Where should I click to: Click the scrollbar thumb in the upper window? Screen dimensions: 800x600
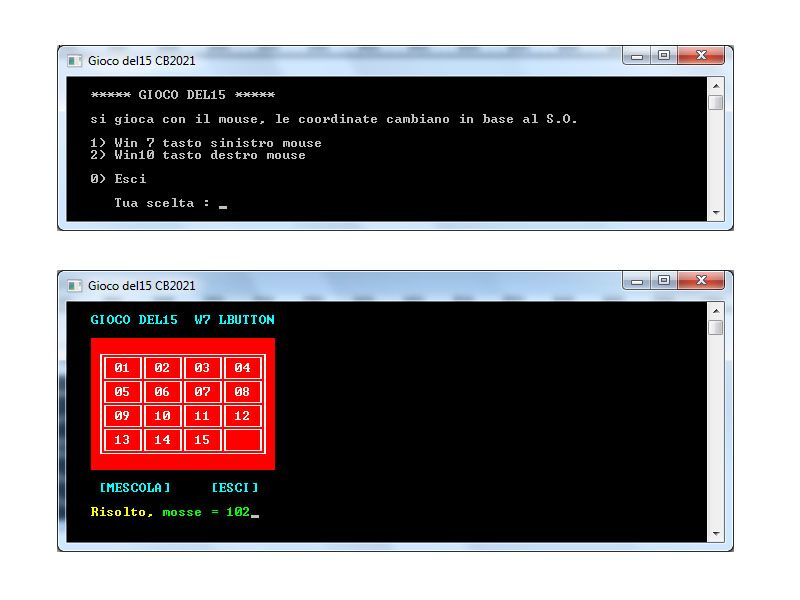tap(716, 103)
